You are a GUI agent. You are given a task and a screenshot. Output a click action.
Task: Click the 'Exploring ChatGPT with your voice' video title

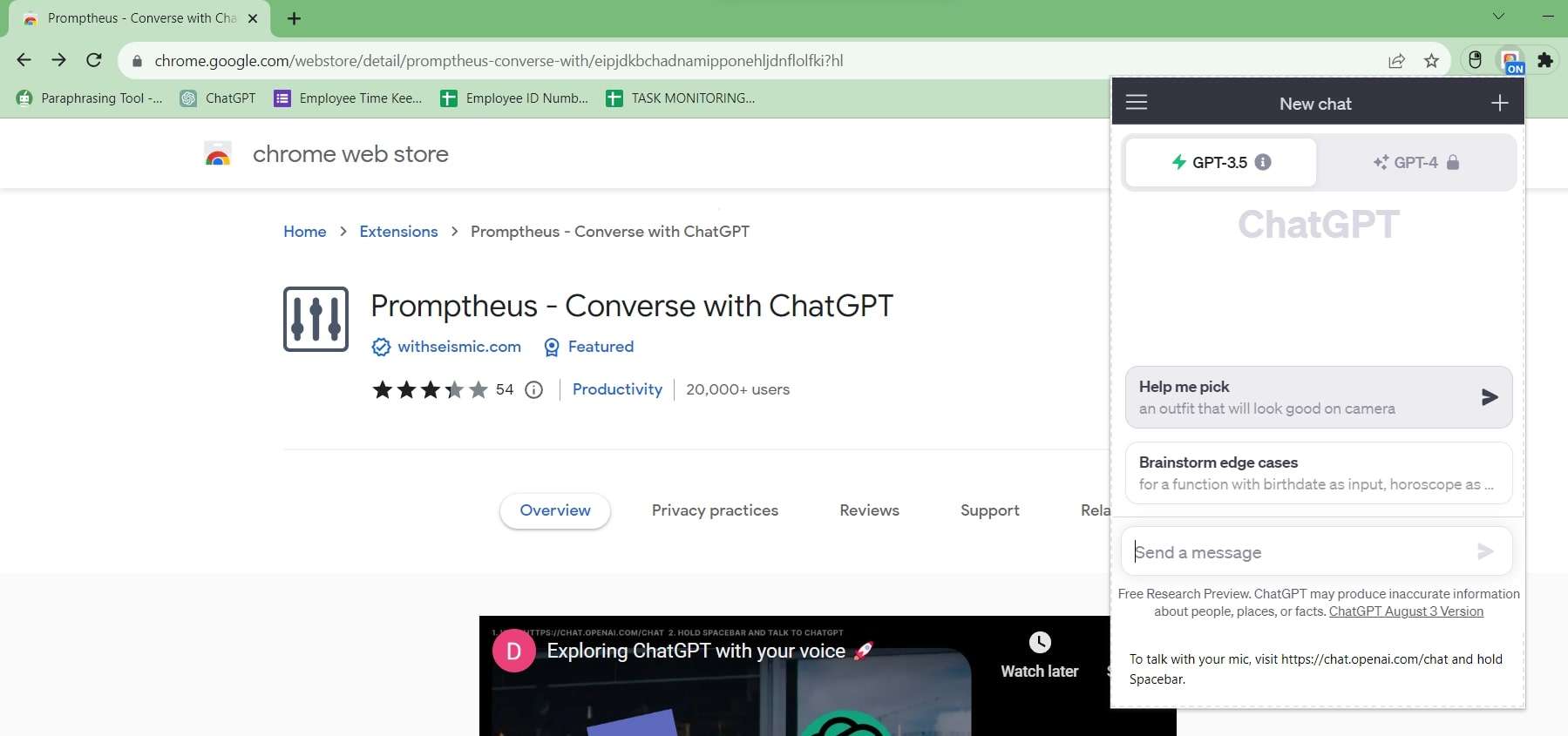point(696,651)
